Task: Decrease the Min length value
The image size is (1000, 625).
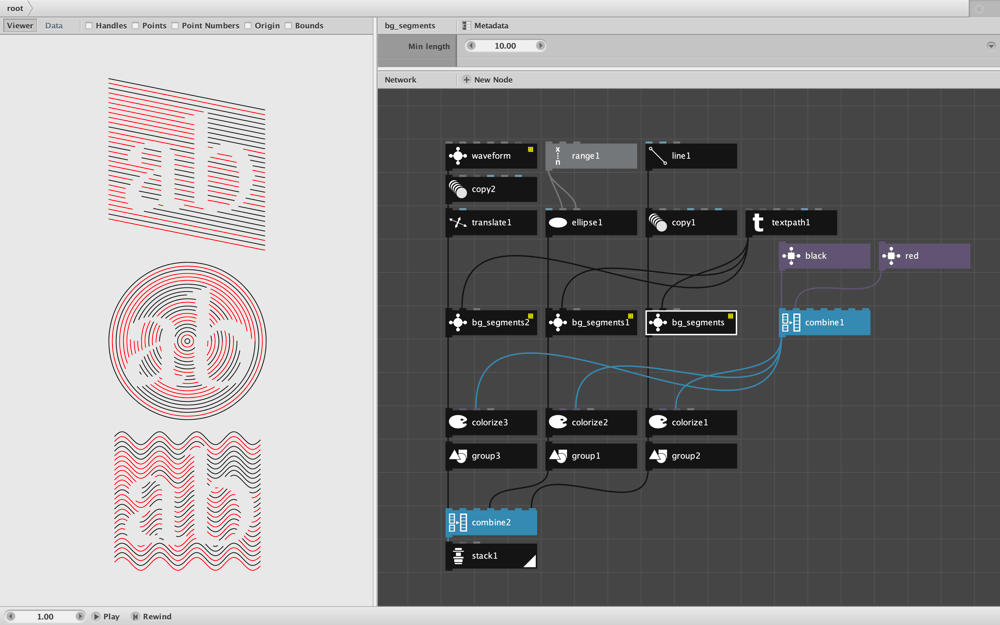Action: click(471, 46)
